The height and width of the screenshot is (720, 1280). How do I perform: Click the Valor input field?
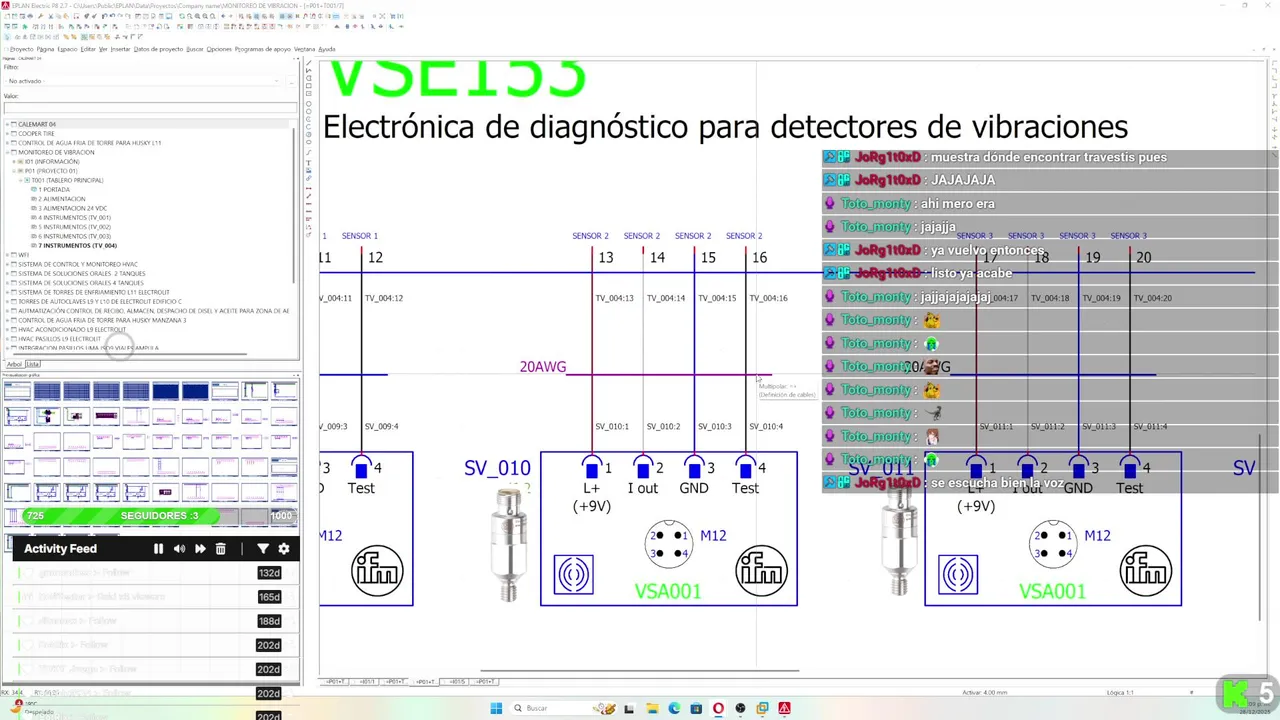pyautogui.click(x=150, y=108)
